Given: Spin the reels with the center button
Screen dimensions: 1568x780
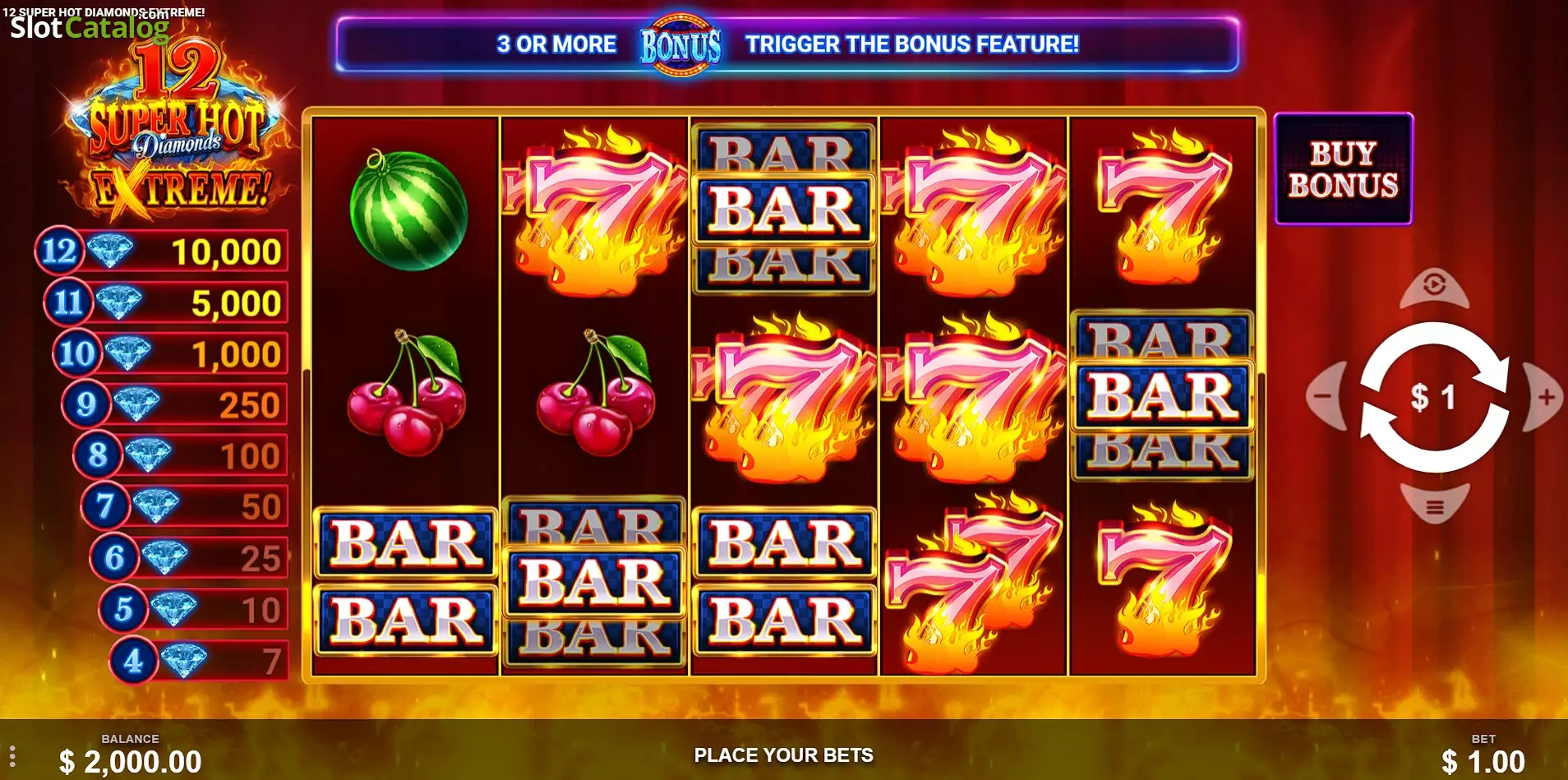Looking at the screenshot, I should [1434, 397].
